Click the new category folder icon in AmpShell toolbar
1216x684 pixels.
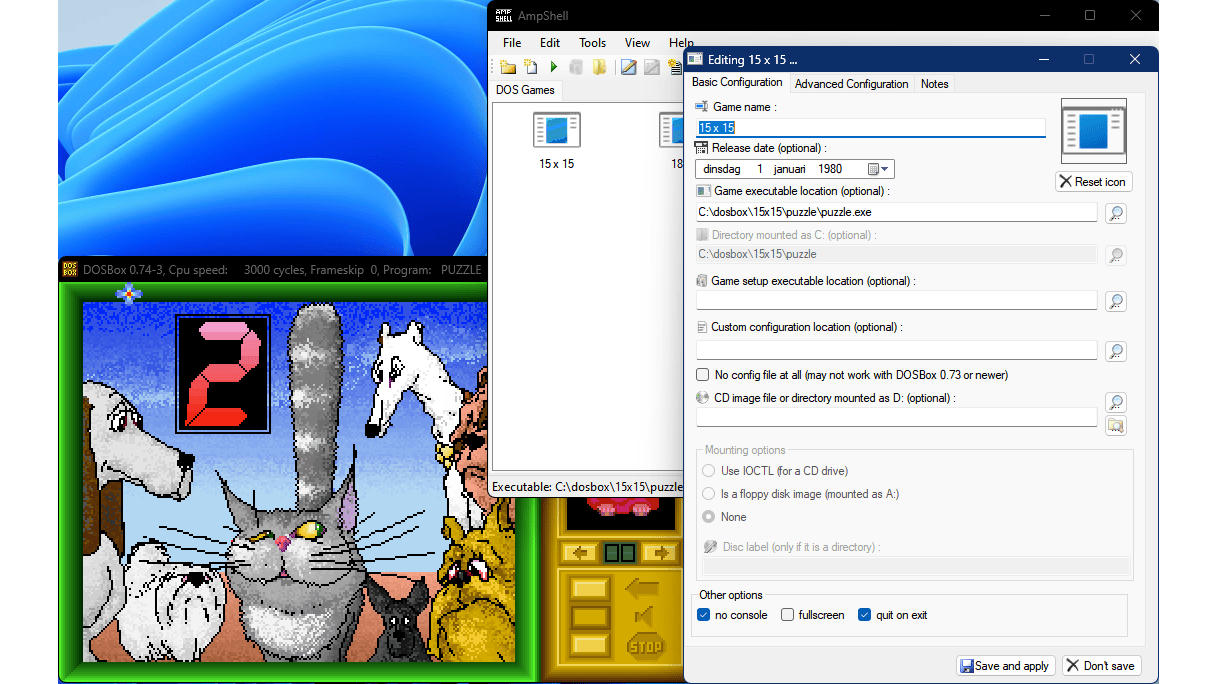(x=508, y=67)
